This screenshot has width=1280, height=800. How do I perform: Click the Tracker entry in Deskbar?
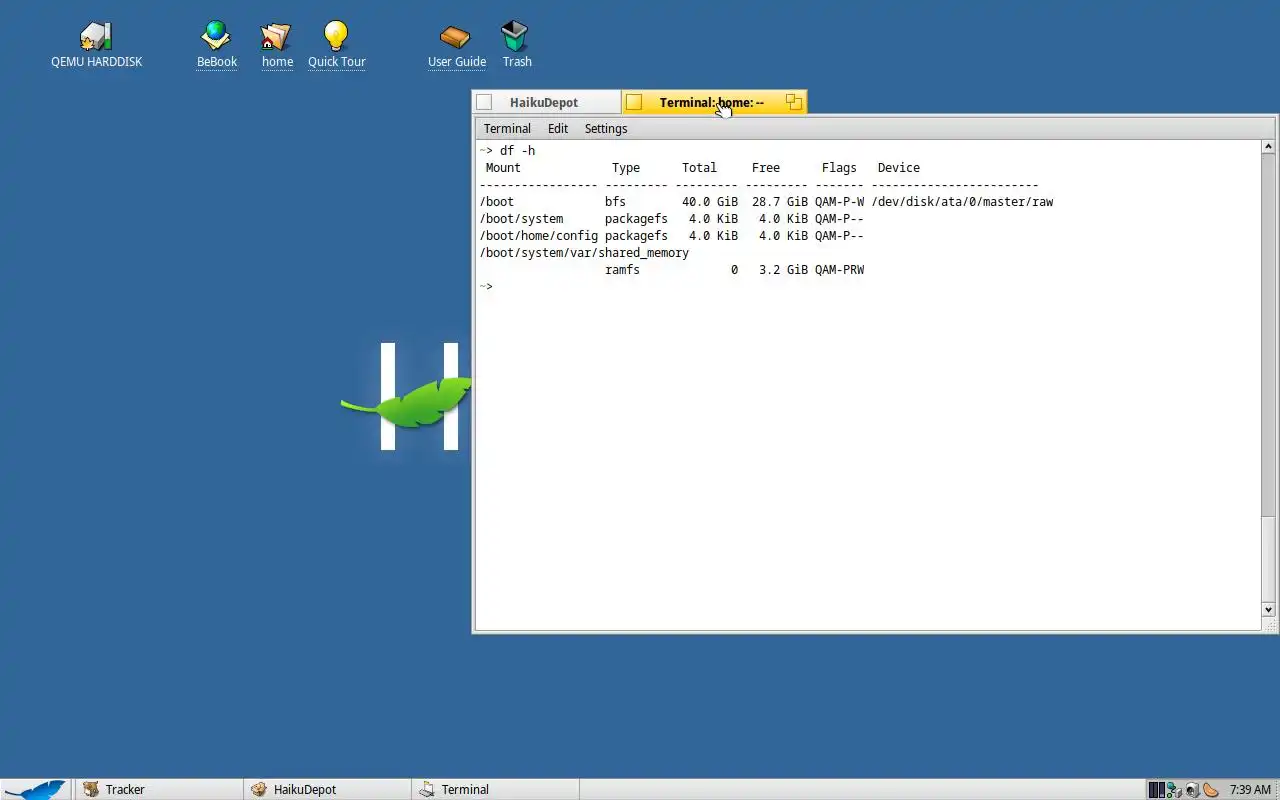point(158,789)
